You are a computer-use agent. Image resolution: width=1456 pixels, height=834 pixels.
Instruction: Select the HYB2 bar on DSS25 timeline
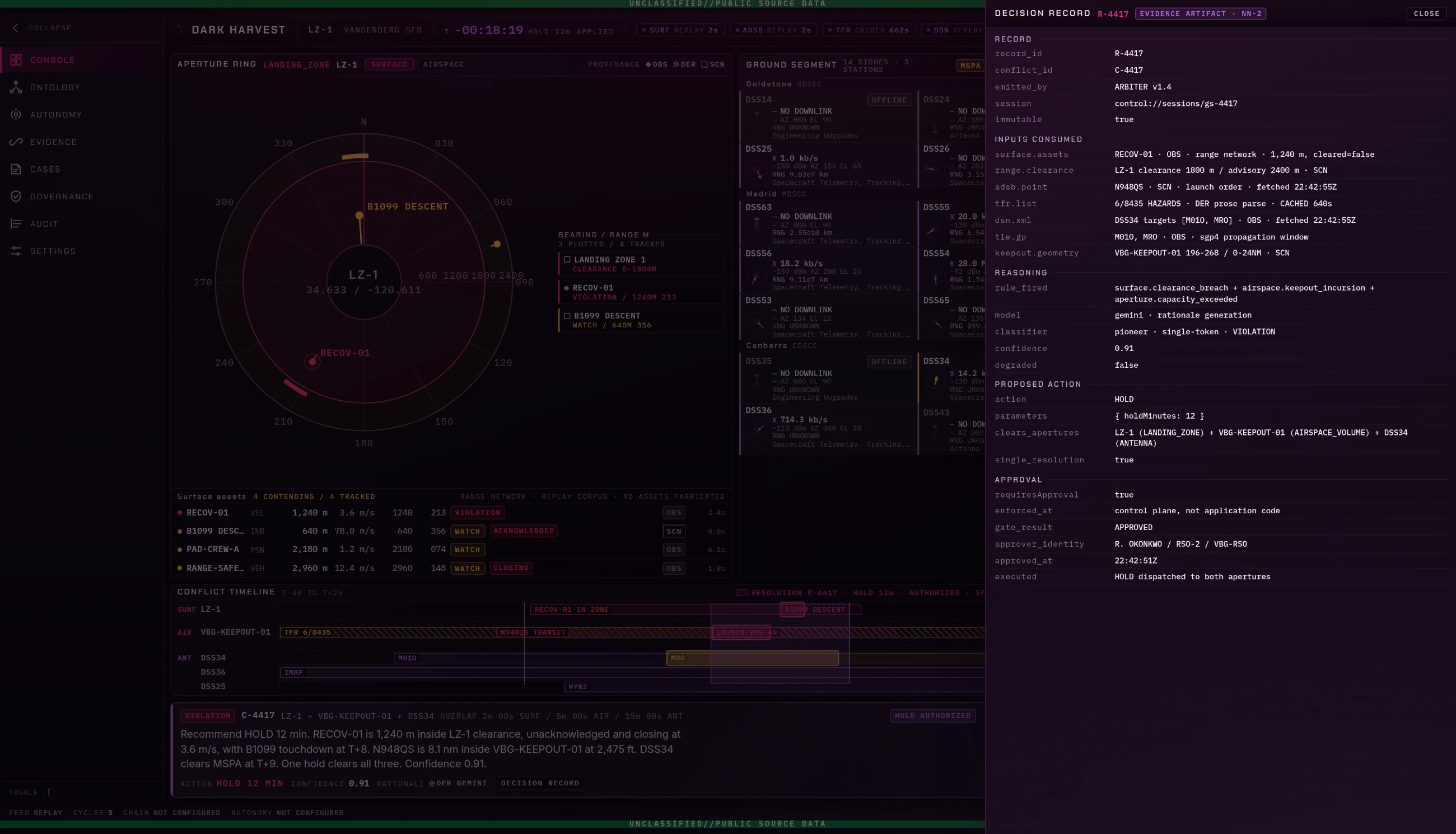[774, 687]
